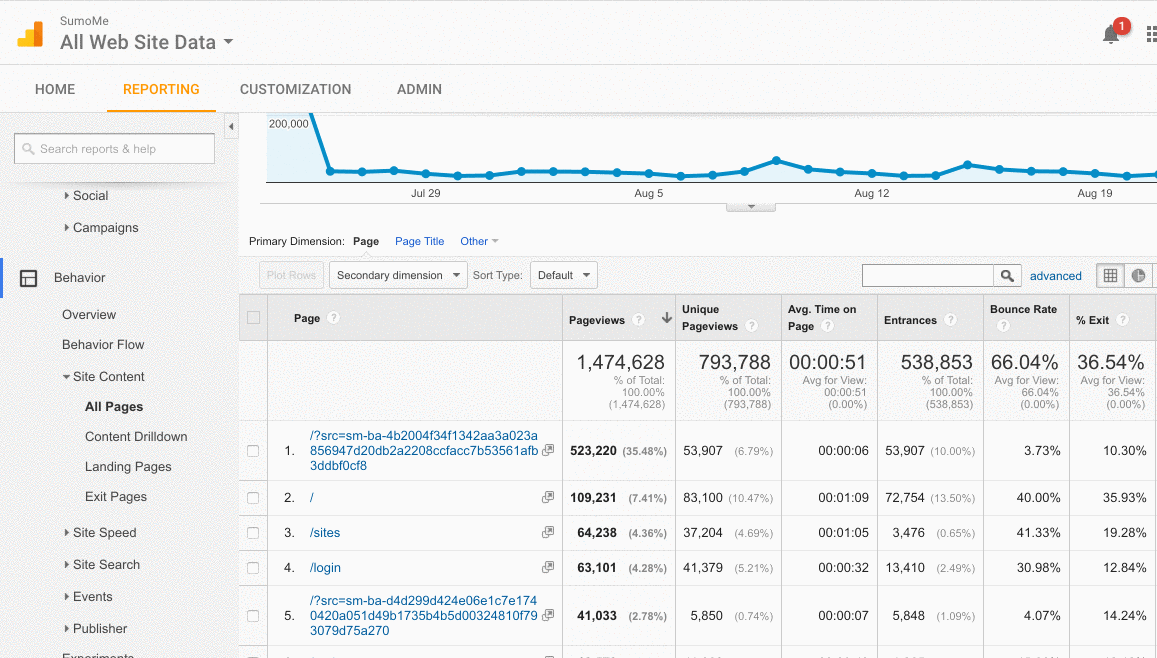Click the help icon next to Page header
Screen dimensions: 1157x658
(334, 318)
